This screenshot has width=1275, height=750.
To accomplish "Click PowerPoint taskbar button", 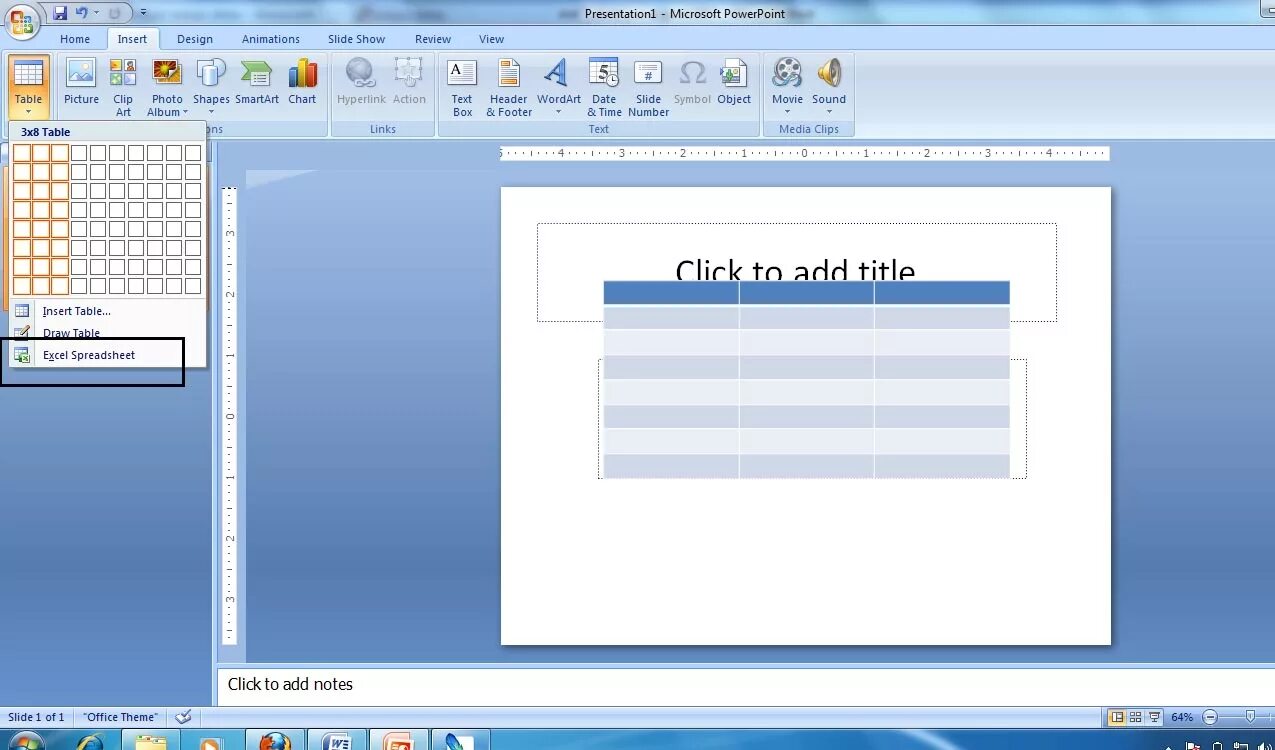I will 398,741.
